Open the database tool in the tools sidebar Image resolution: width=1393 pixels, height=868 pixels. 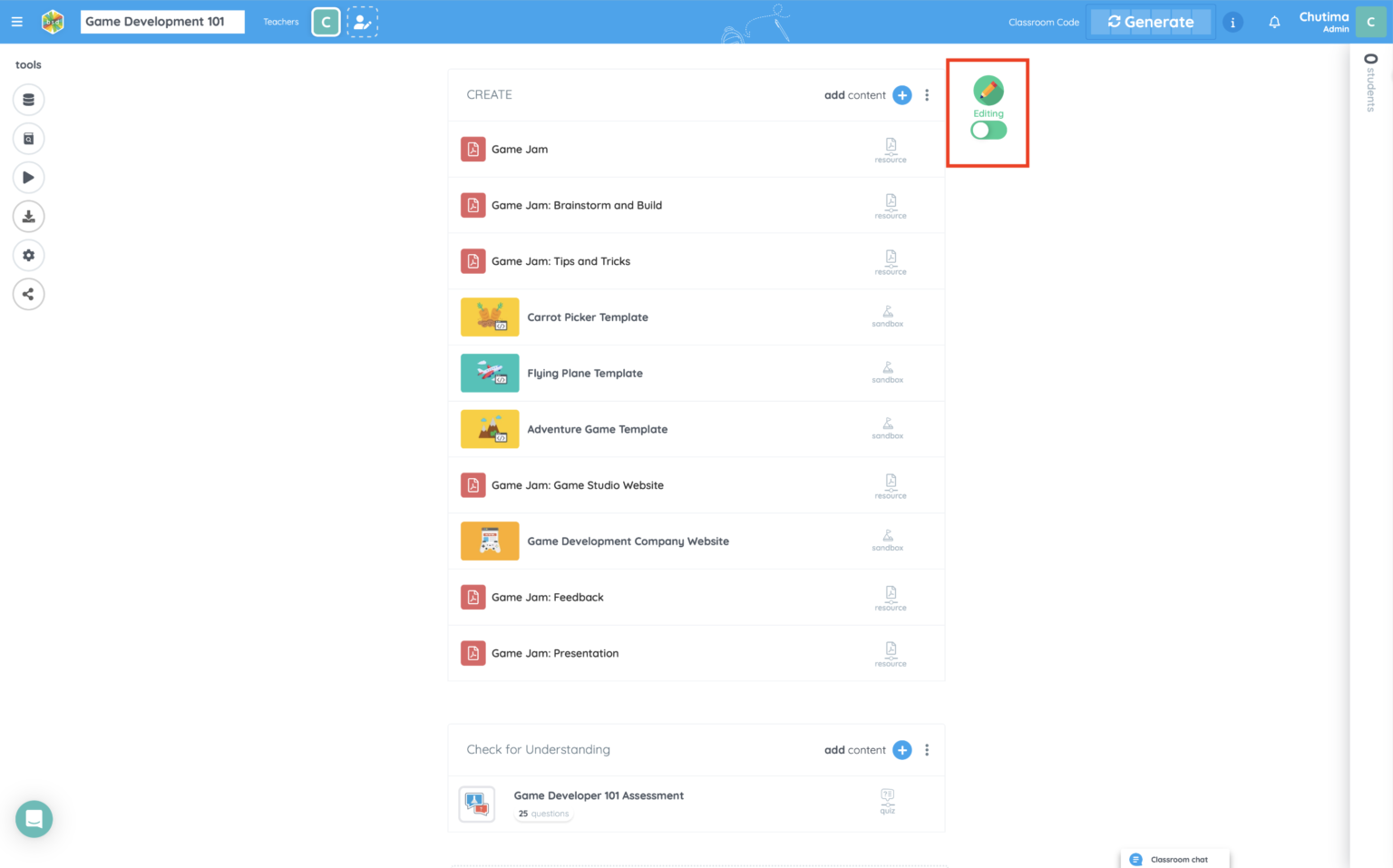click(x=28, y=100)
